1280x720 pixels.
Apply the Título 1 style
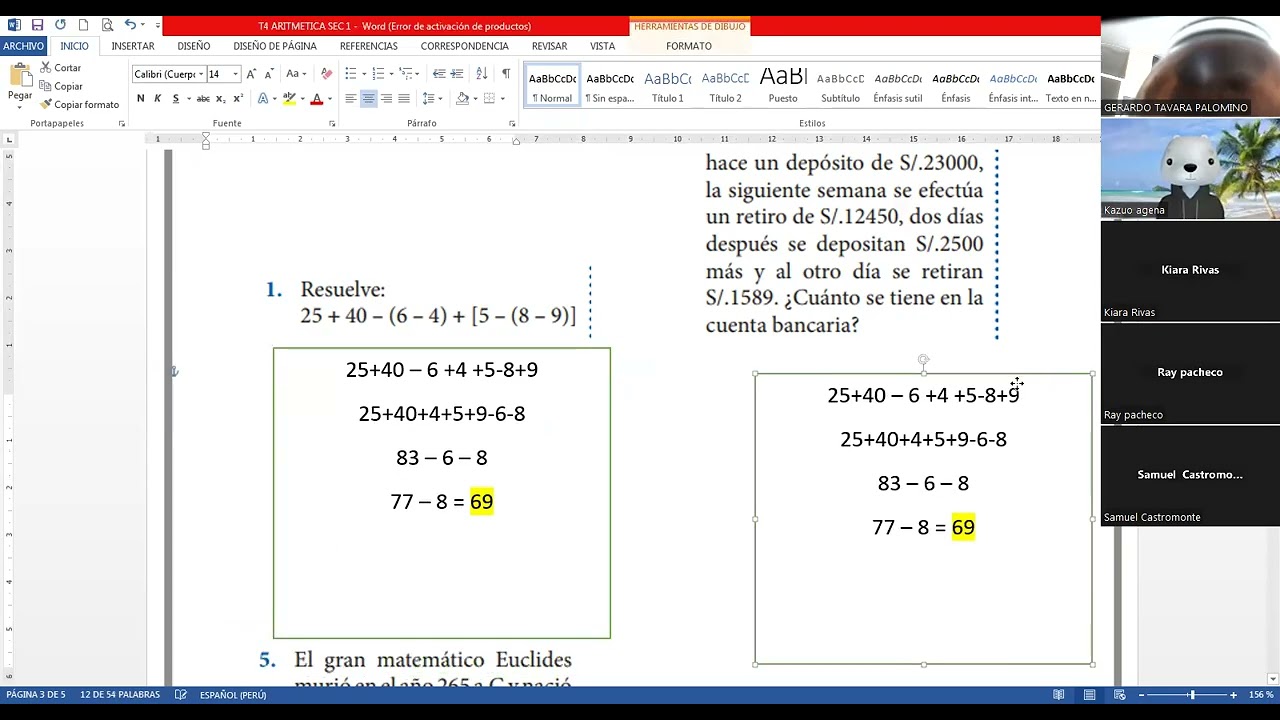[x=668, y=87]
